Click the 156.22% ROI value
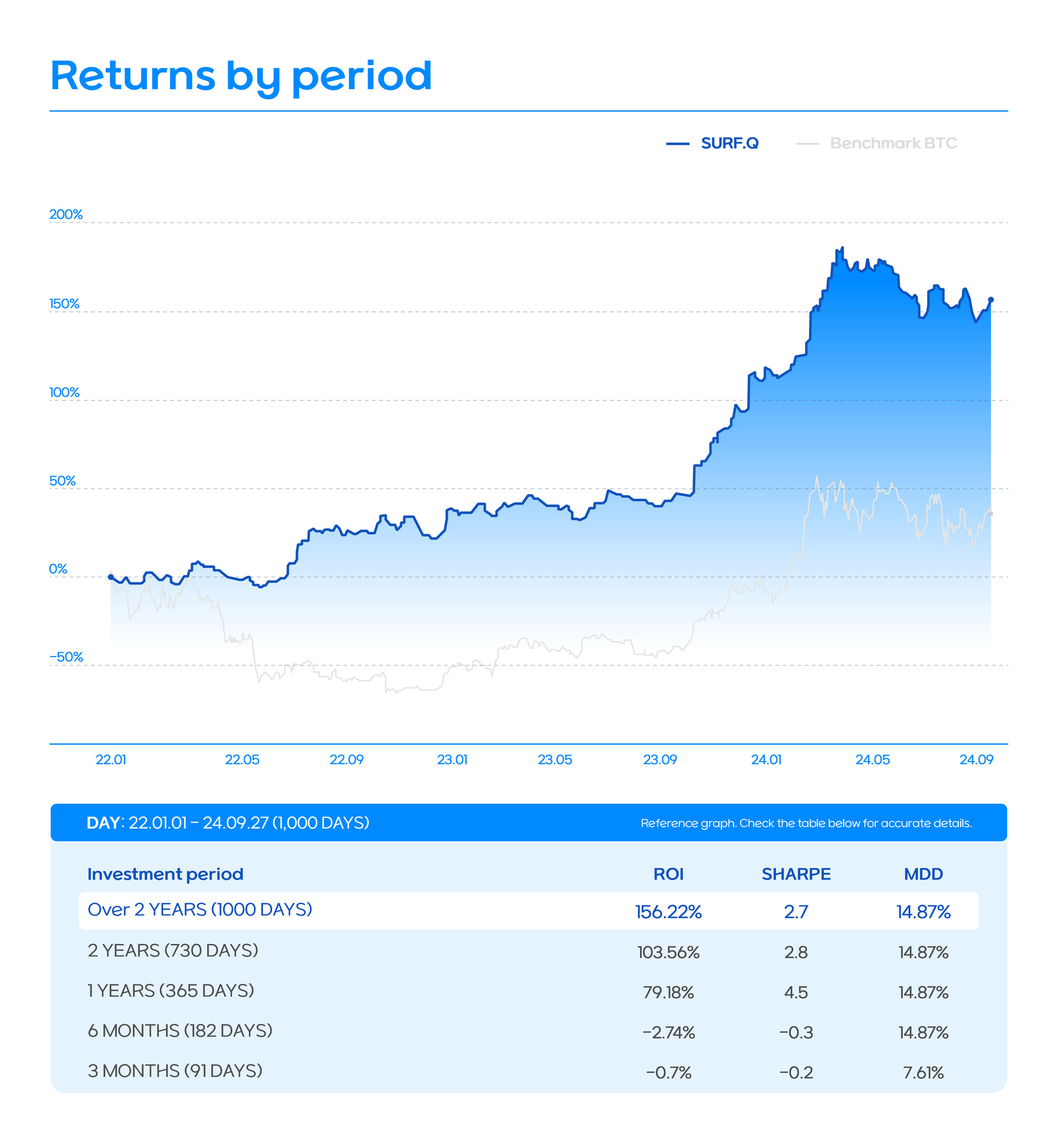Image resolution: width=1058 pixels, height=1148 pixels. pos(668,912)
